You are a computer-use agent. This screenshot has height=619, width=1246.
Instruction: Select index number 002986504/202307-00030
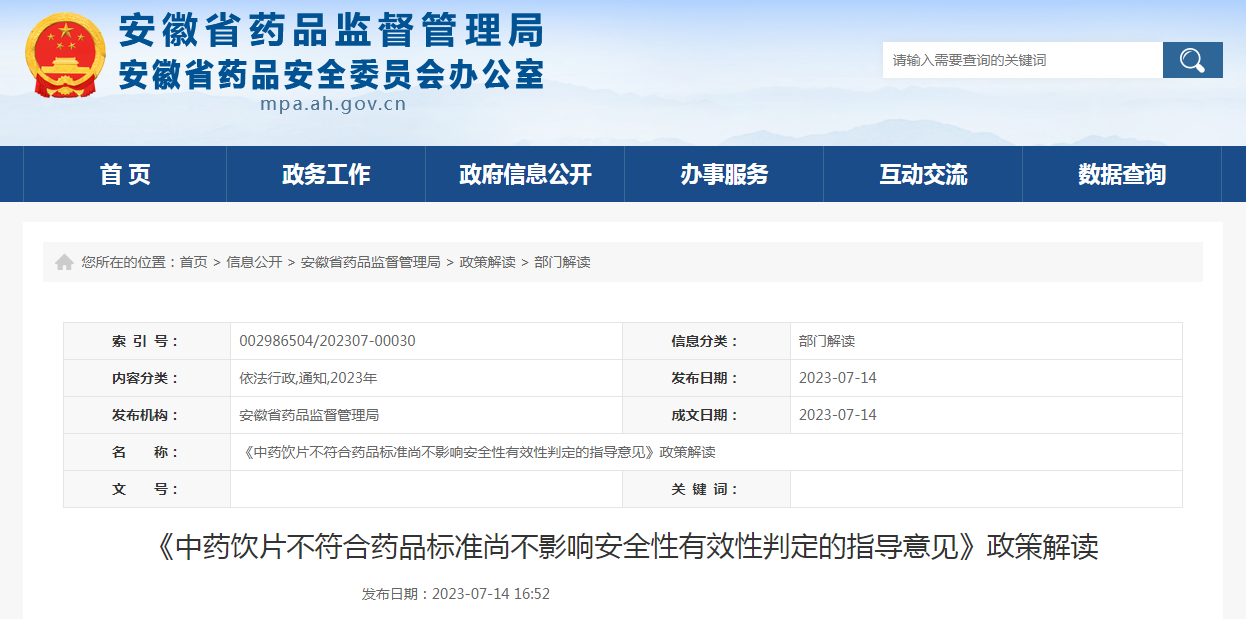(x=327, y=341)
